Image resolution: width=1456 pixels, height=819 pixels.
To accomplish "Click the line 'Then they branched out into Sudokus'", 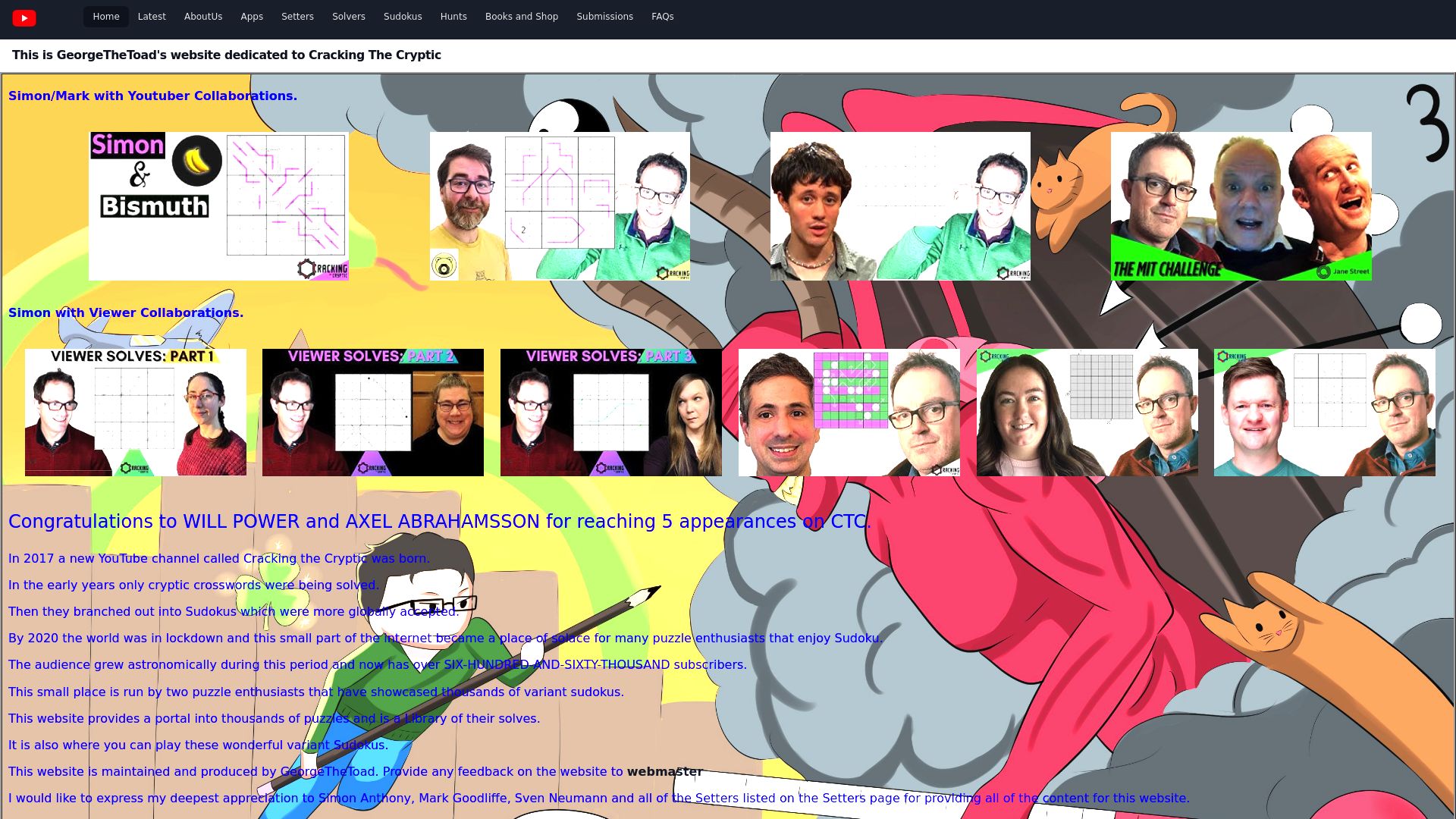I will click(234, 611).
